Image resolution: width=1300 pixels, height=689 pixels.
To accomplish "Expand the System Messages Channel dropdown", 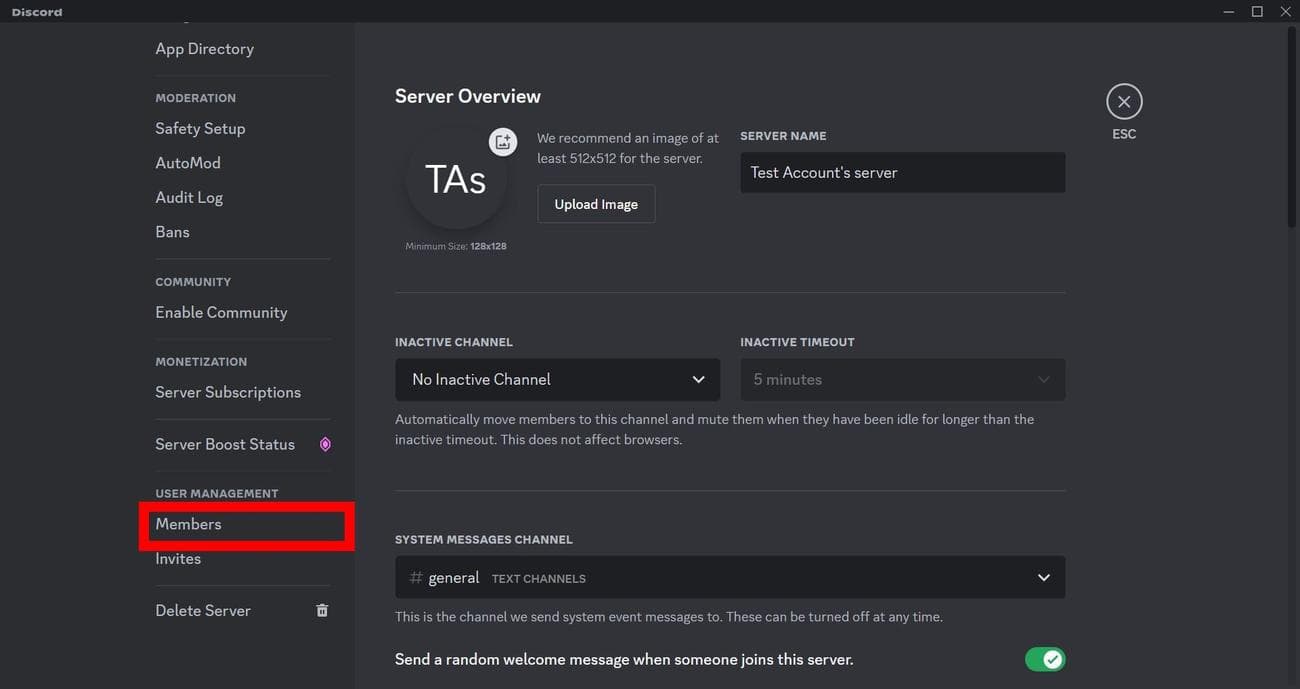I will pos(729,578).
